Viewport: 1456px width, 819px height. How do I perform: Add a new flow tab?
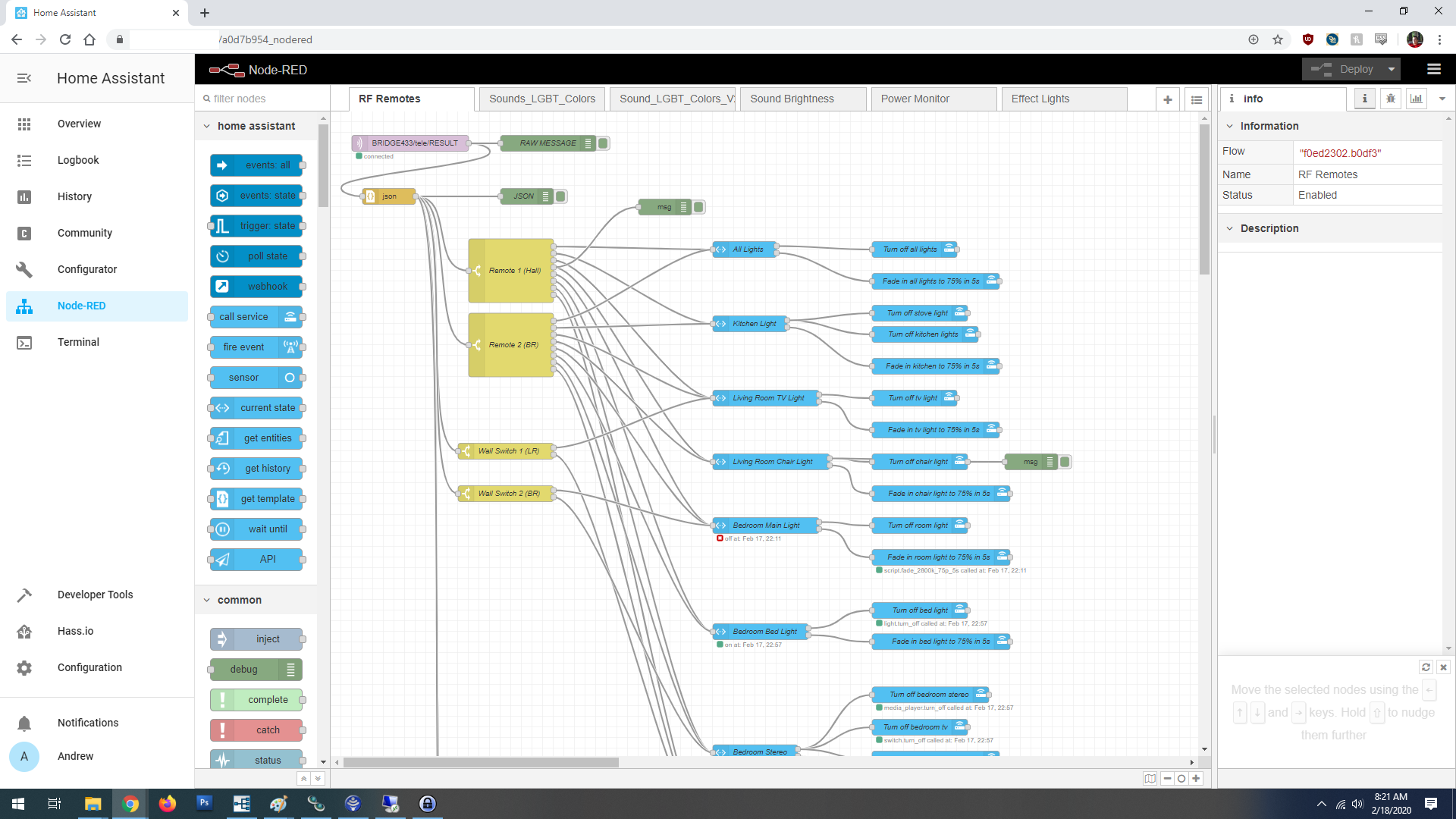pyautogui.click(x=1168, y=99)
